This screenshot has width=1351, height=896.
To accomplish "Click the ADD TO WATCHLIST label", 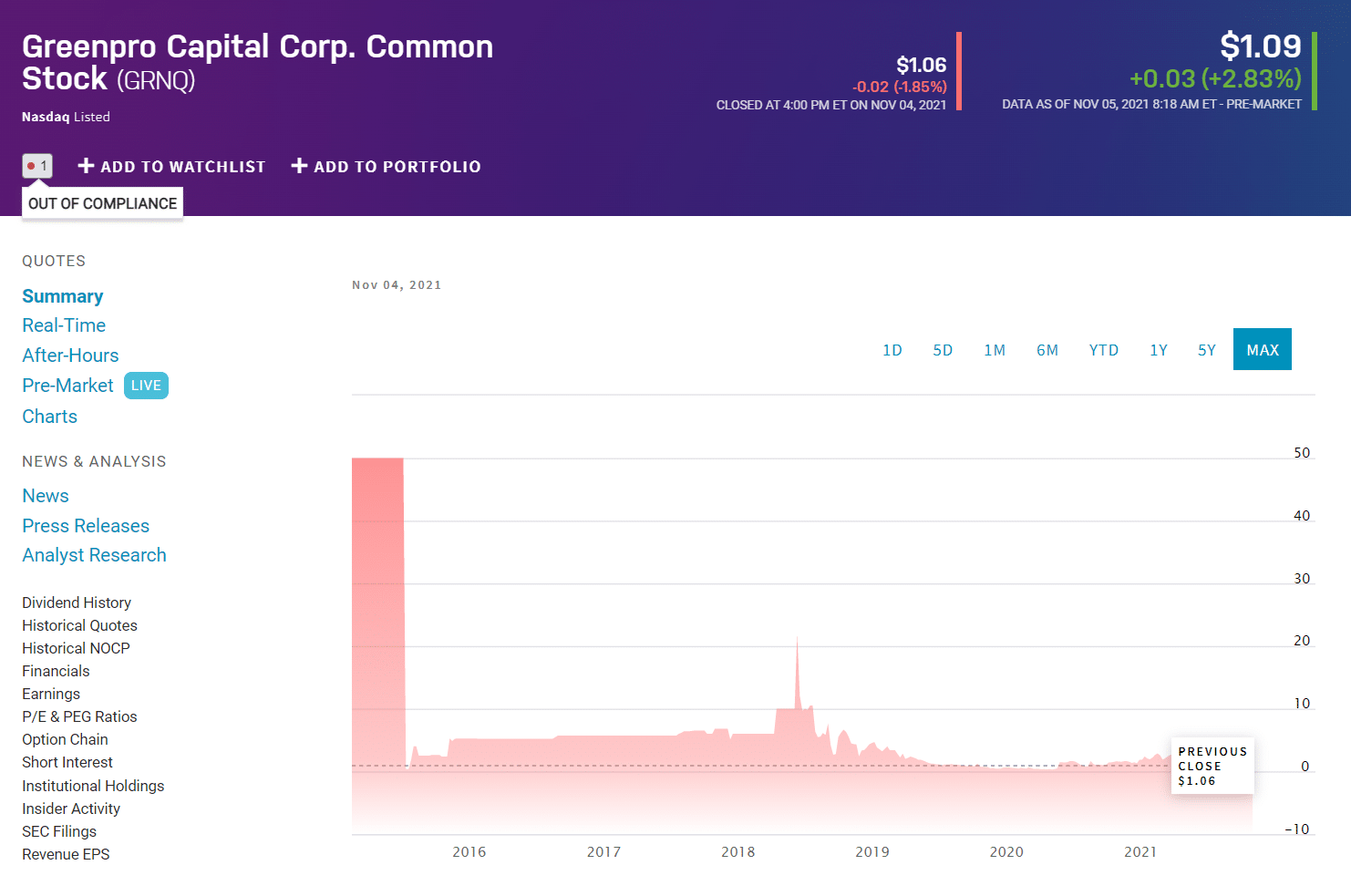I will tap(182, 167).
